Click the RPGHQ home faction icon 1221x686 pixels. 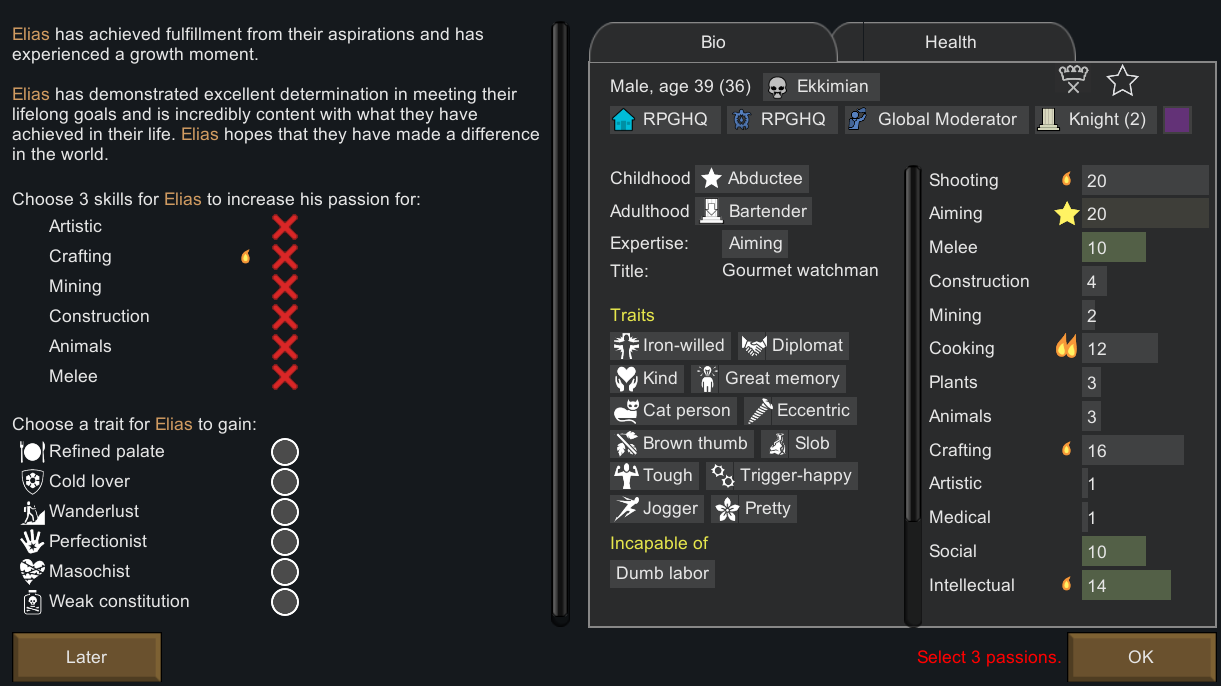pyautogui.click(x=624, y=120)
